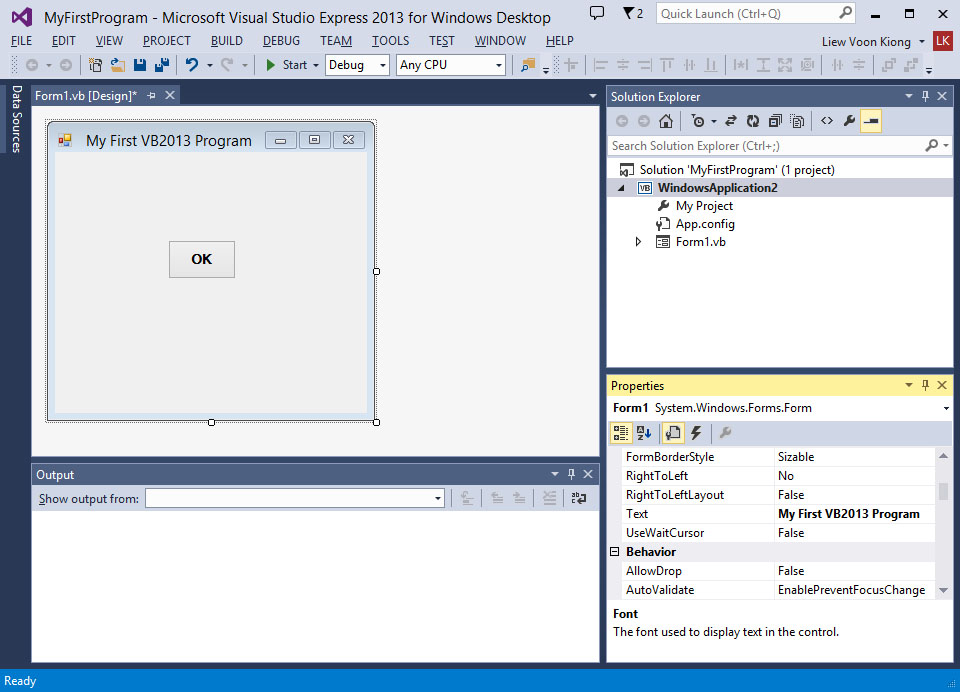Undo the last action
The height and width of the screenshot is (692, 960).
192,65
